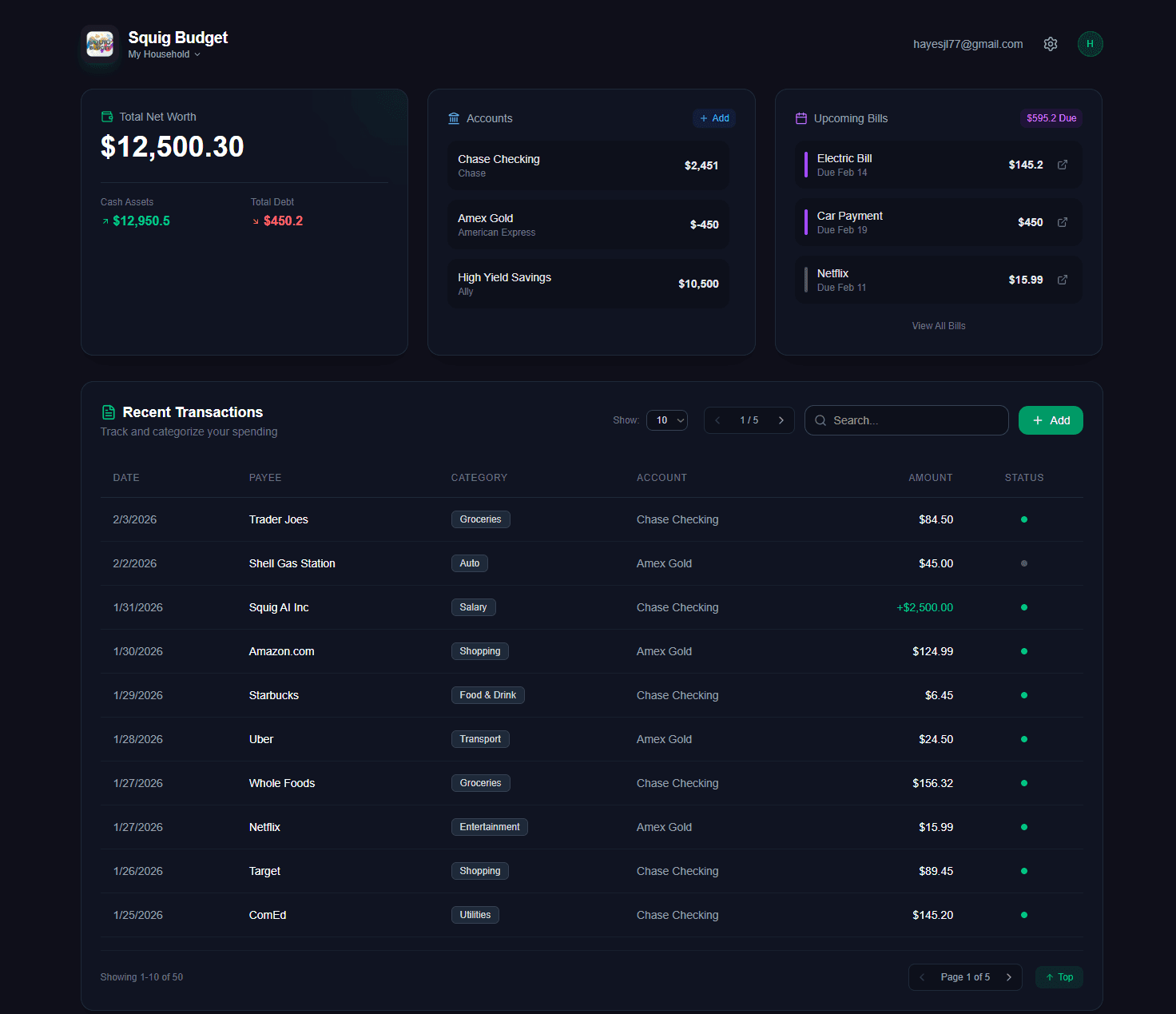Open the View All Bills link
This screenshot has width=1176, height=1014.
click(x=939, y=326)
